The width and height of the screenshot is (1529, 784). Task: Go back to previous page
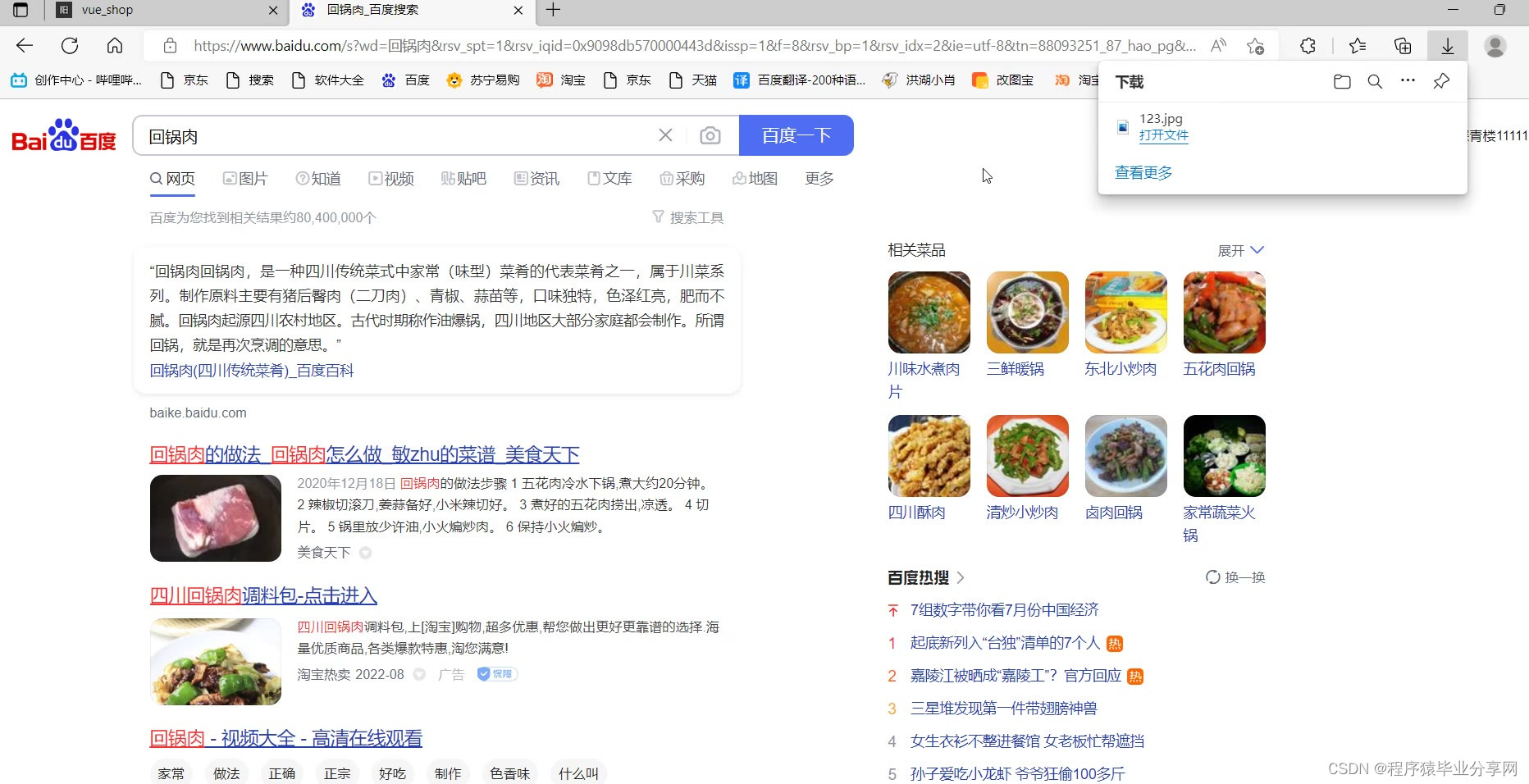tap(25, 46)
